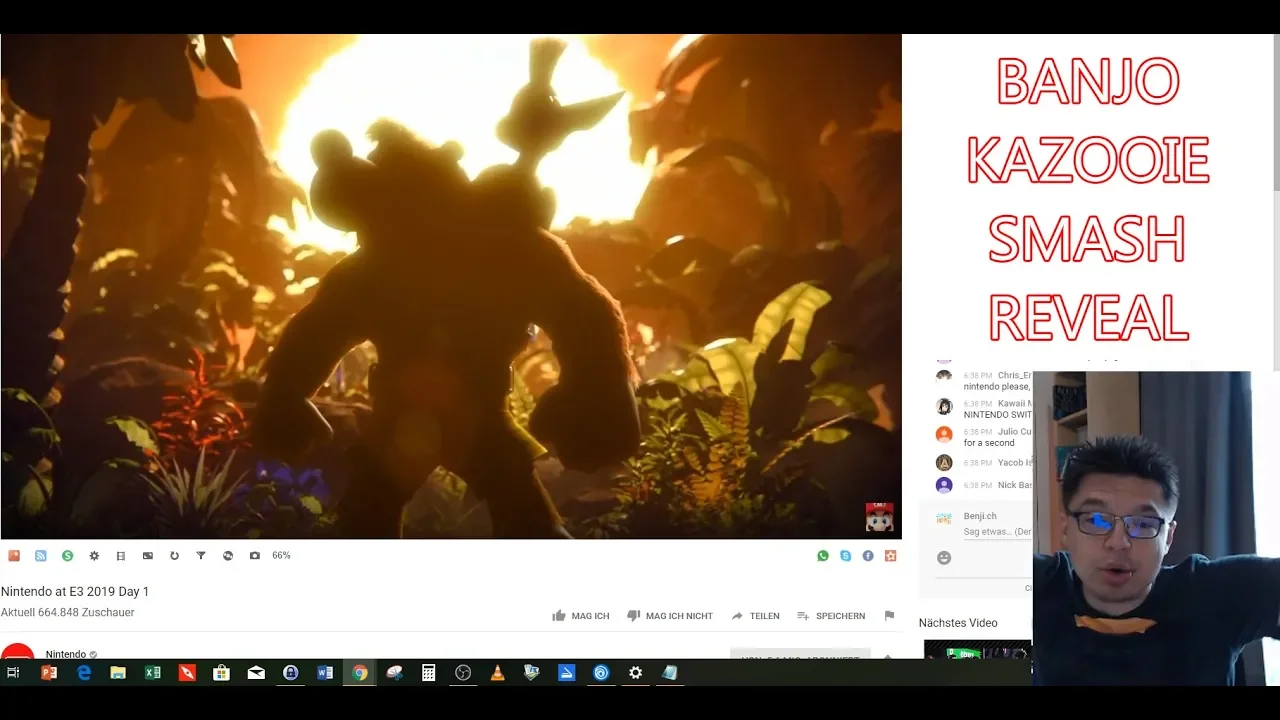This screenshot has height=720, width=1280.
Task: Share the video using TEILEN
Action: [755, 616]
